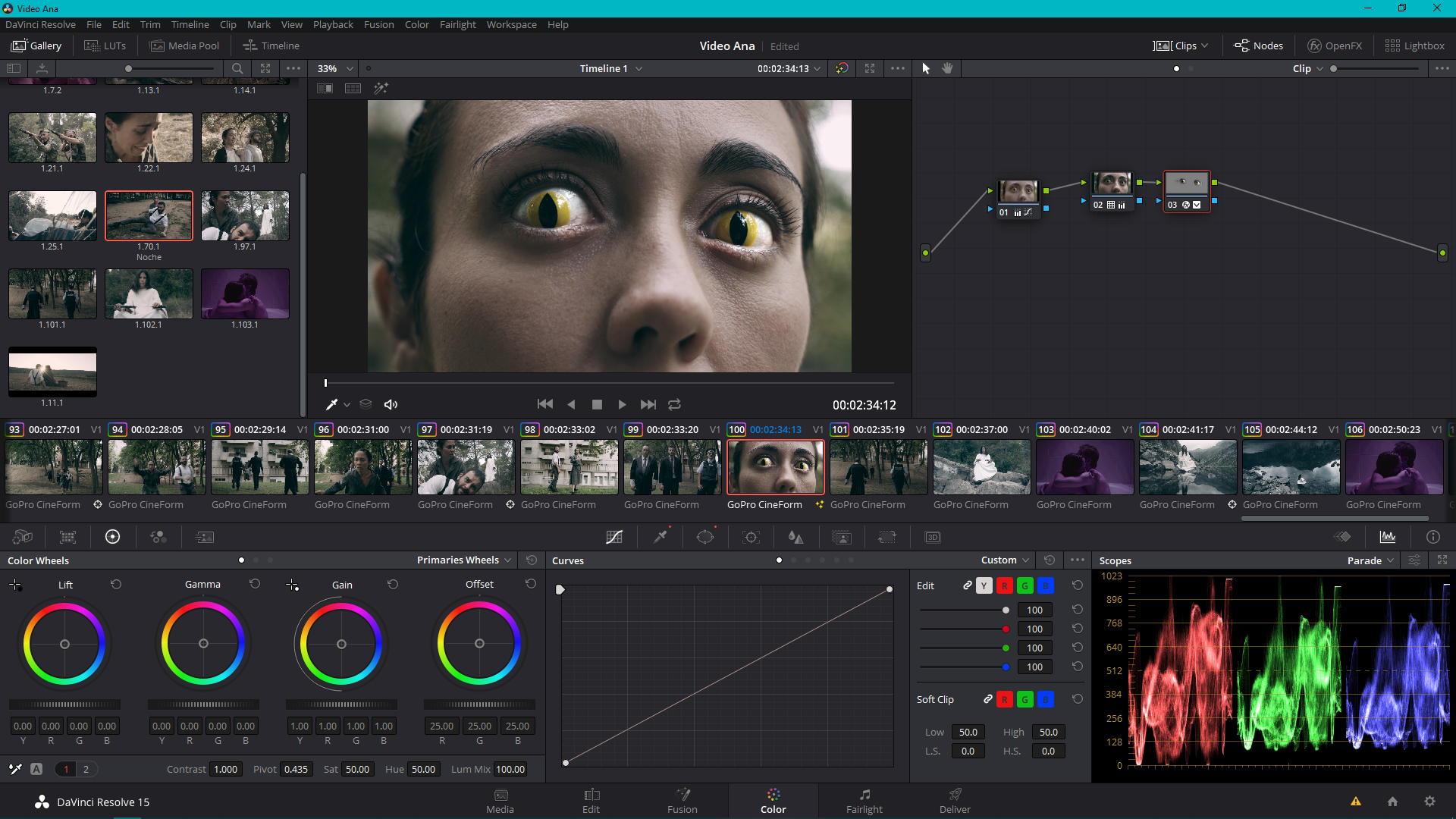Select the Qualifier eyedropper palette
Screen dimensions: 1456x819
(x=661, y=537)
